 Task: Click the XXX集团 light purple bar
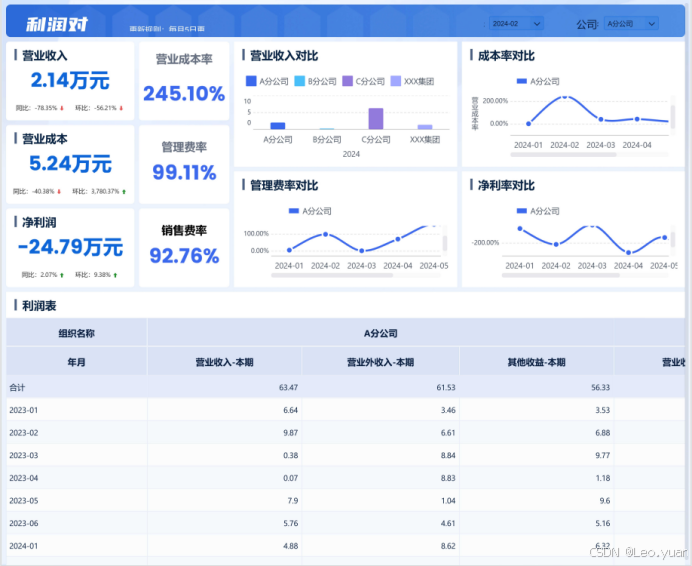[x=425, y=127]
